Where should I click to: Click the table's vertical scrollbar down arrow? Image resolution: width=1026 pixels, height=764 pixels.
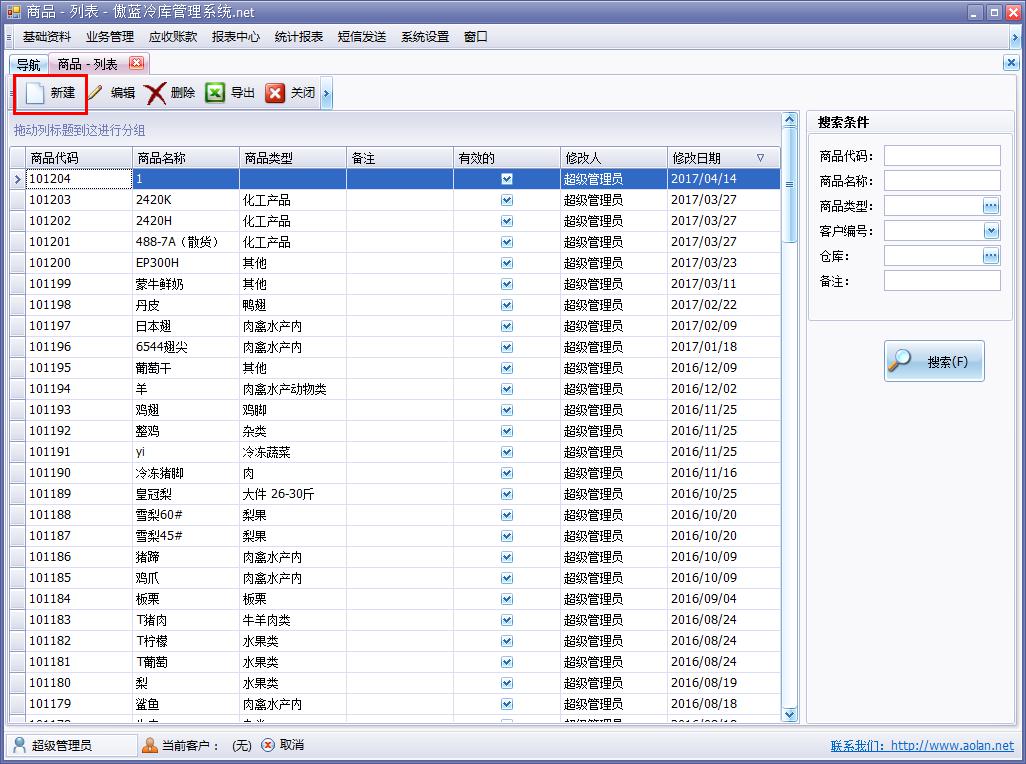[x=789, y=714]
